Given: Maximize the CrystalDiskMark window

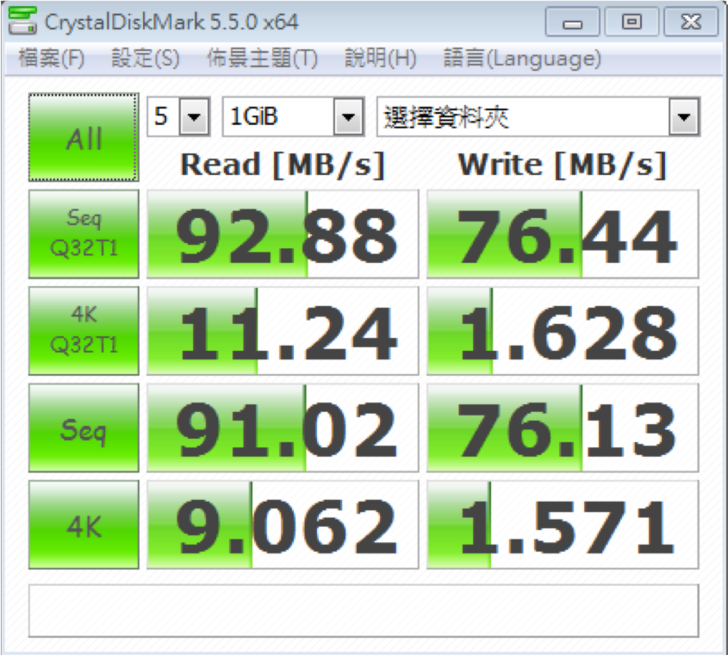Looking at the screenshot, I should (x=632, y=21).
